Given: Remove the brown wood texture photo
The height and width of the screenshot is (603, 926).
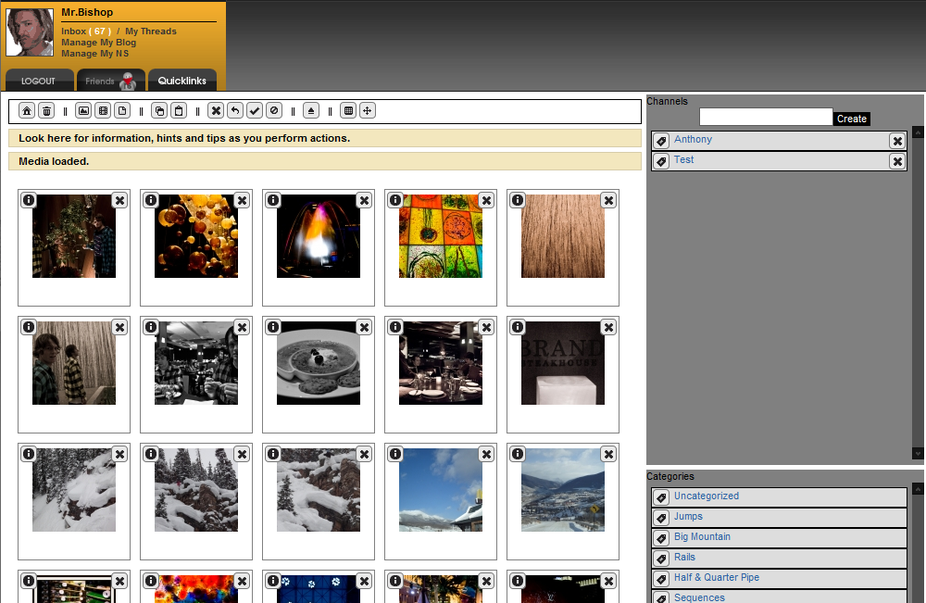Looking at the screenshot, I should [608, 200].
